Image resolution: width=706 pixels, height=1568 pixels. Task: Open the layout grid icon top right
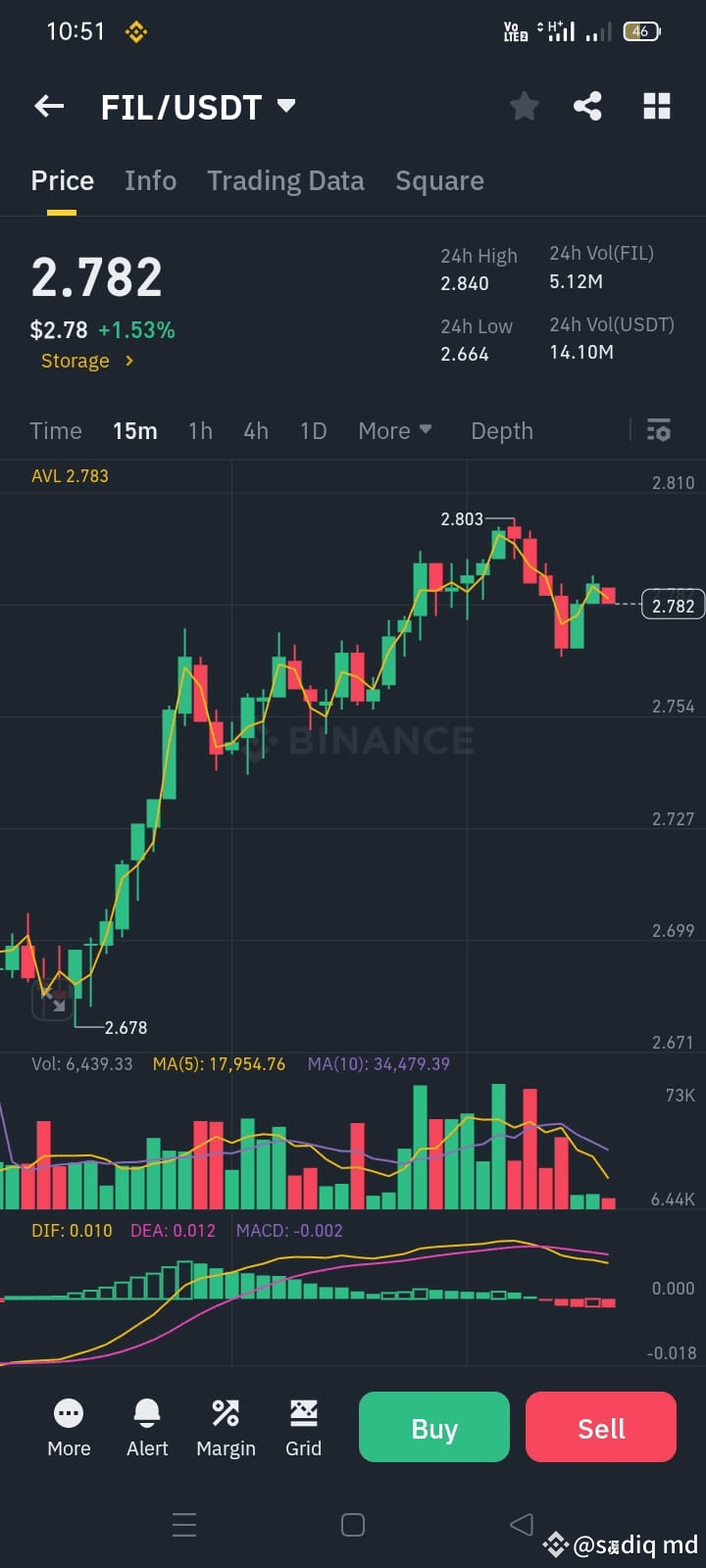[656, 106]
